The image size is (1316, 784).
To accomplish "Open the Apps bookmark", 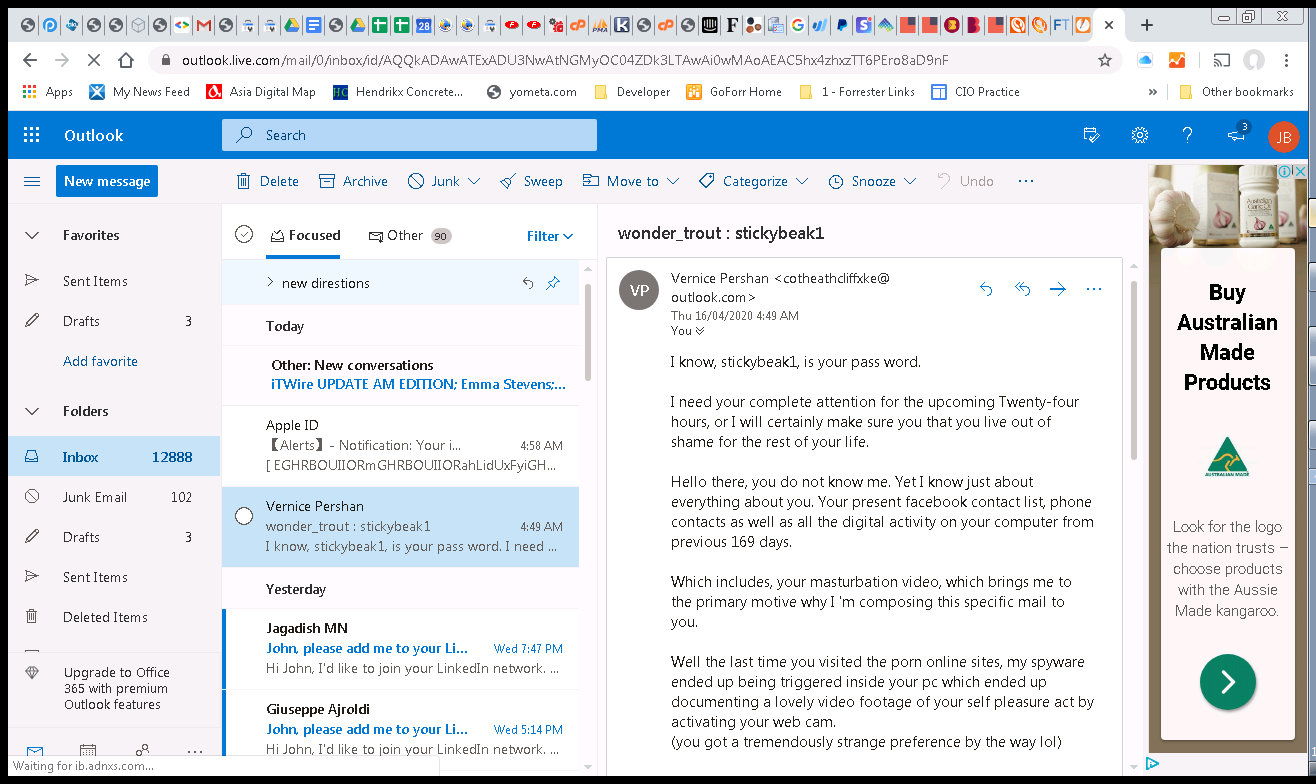I will (48, 91).
